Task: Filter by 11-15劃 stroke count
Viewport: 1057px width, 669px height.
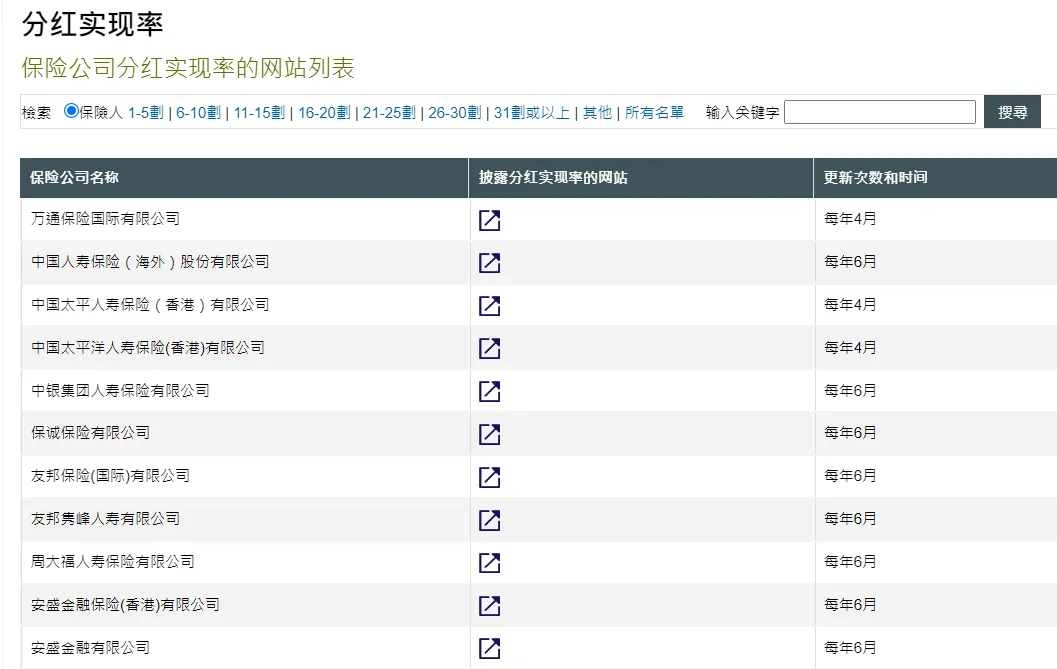Action: pos(260,113)
